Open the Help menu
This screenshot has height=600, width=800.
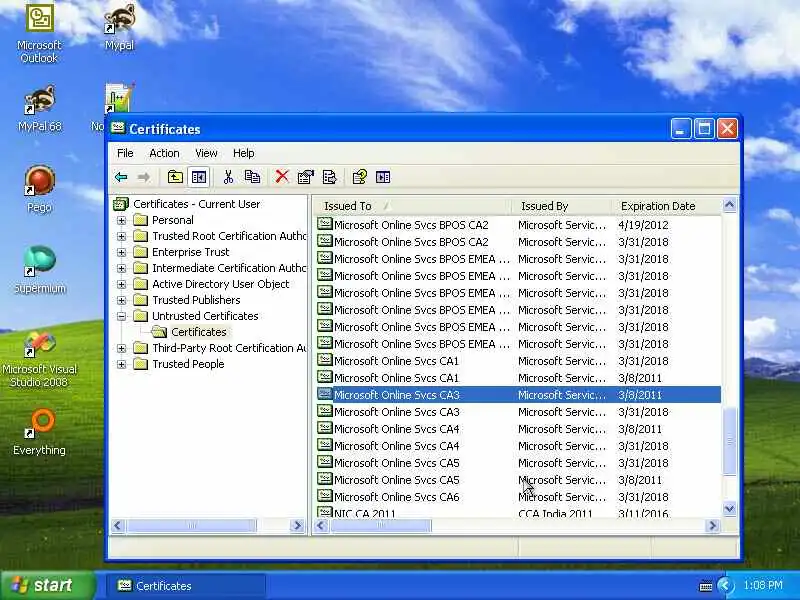pyautogui.click(x=243, y=153)
